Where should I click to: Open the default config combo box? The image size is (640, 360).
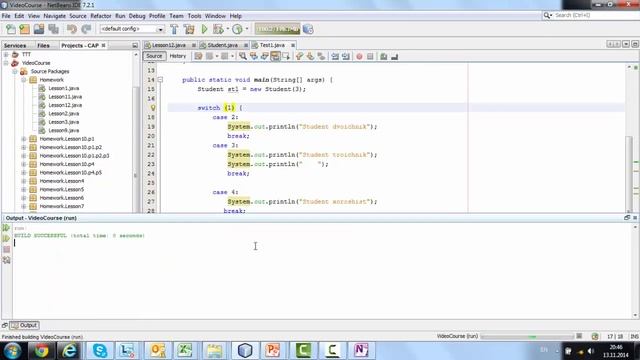[132, 29]
